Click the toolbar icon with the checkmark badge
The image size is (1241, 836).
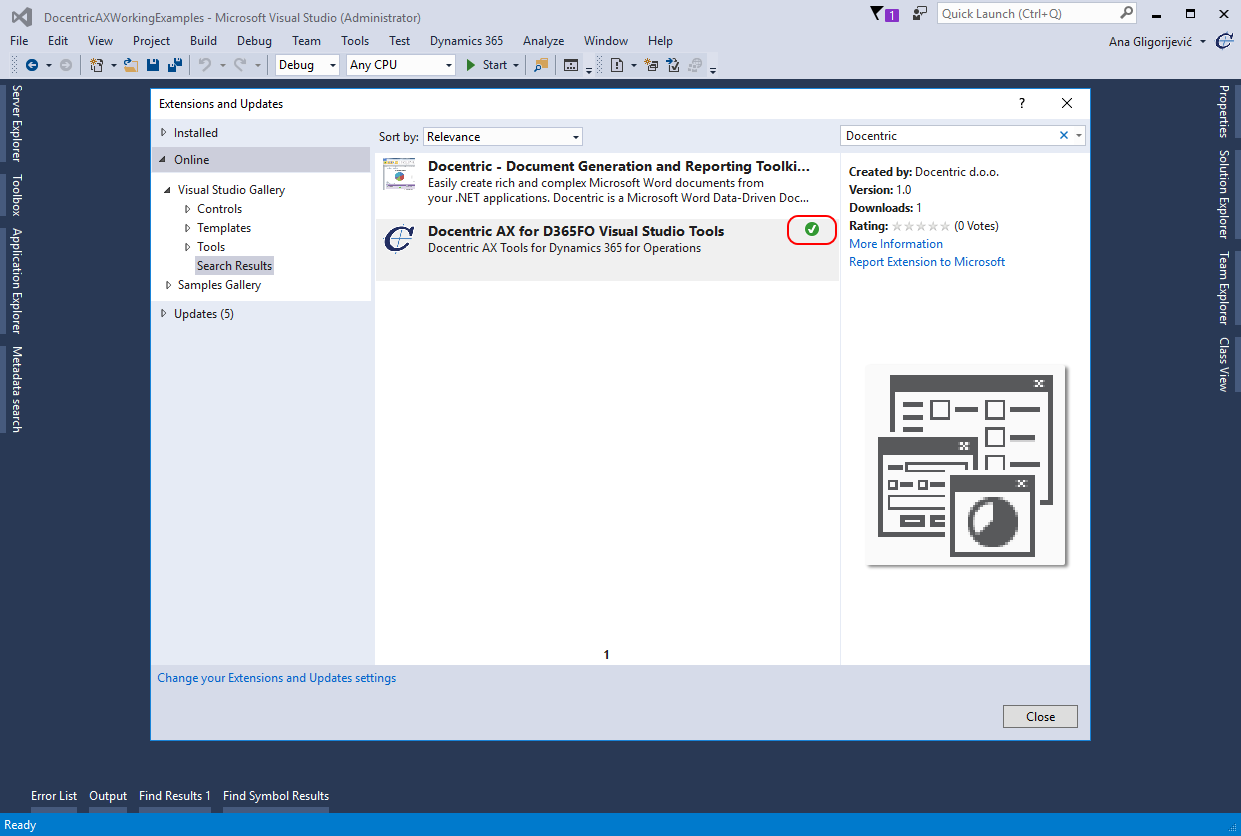pyautogui.click(x=673, y=65)
